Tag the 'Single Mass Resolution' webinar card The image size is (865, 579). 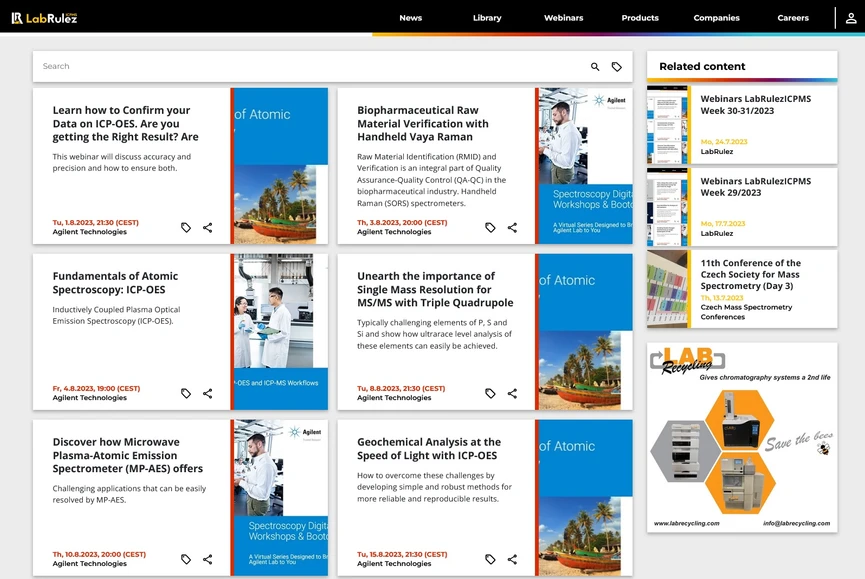click(490, 393)
